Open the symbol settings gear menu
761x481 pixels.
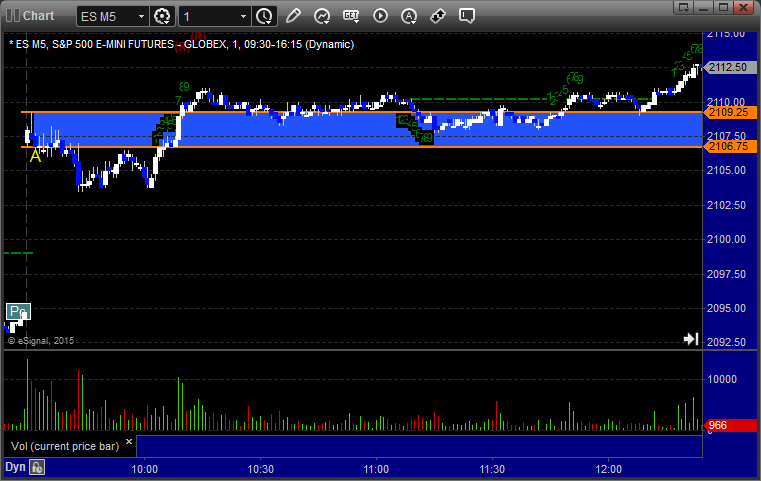tap(162, 17)
